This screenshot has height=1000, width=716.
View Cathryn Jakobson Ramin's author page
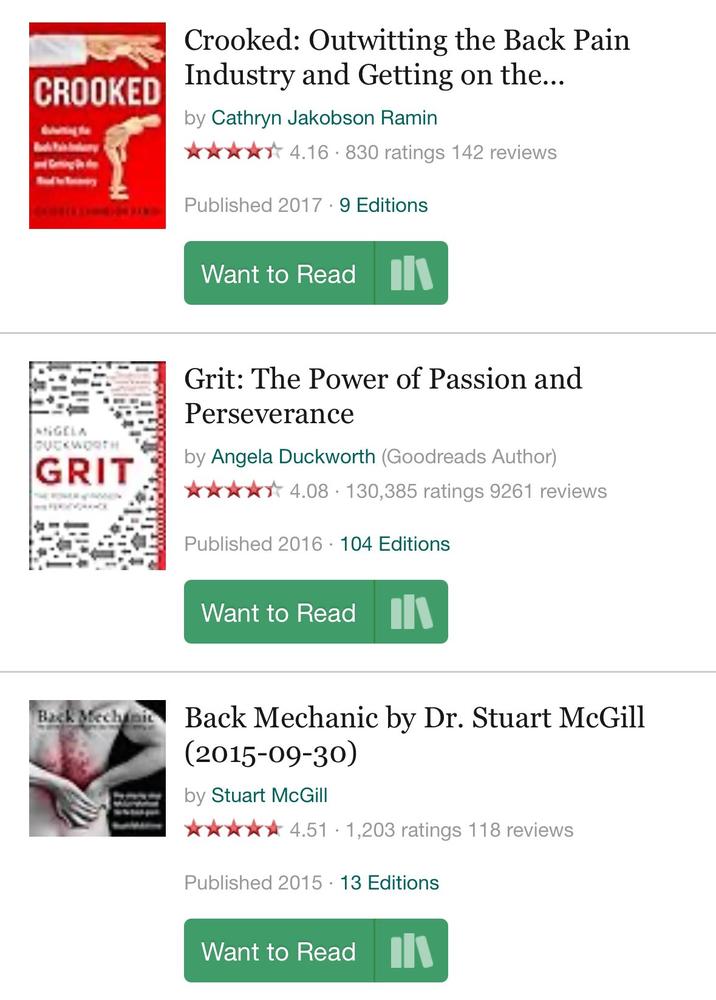point(323,117)
